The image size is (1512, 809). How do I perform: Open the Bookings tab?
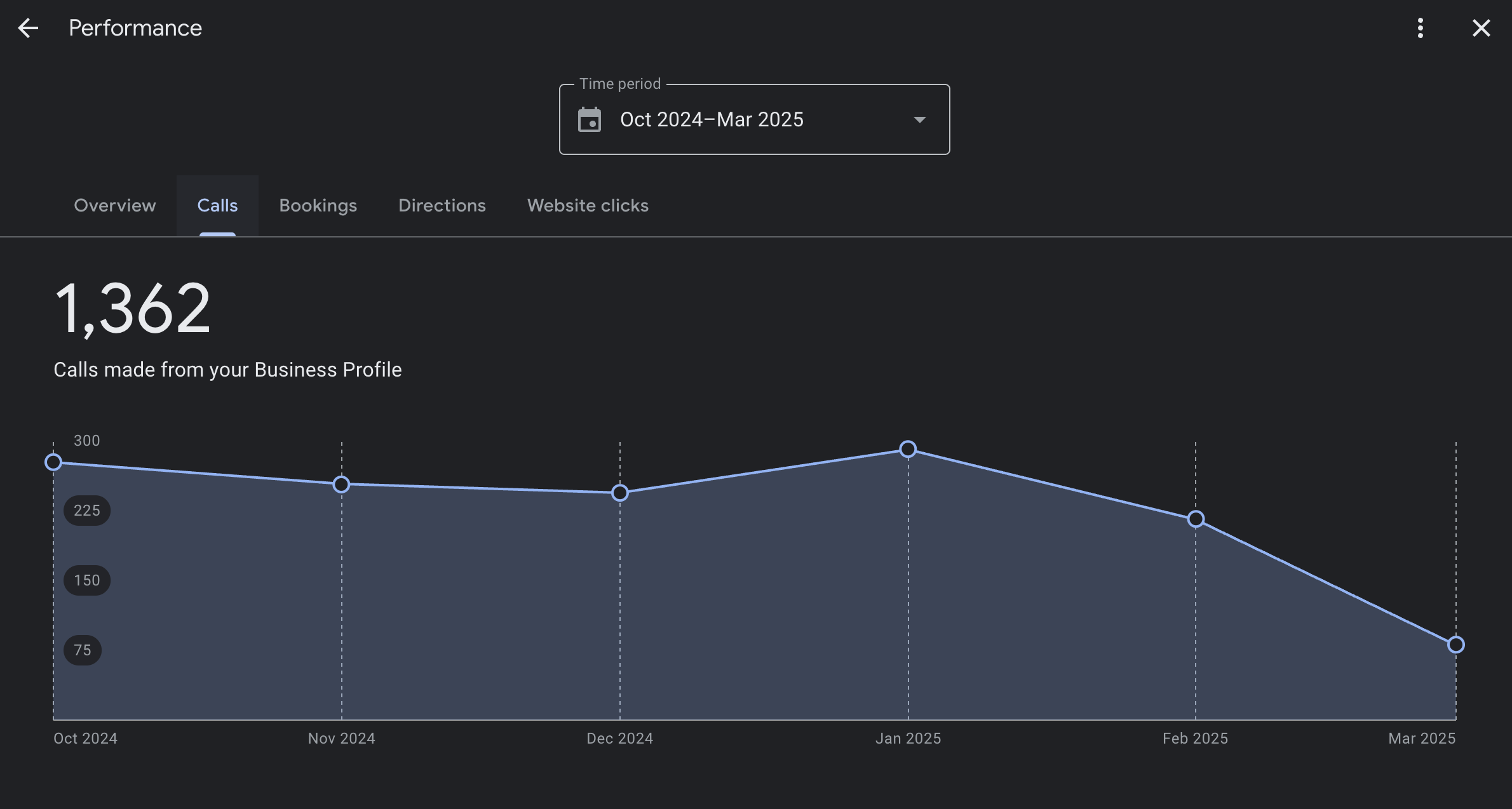[x=318, y=206]
